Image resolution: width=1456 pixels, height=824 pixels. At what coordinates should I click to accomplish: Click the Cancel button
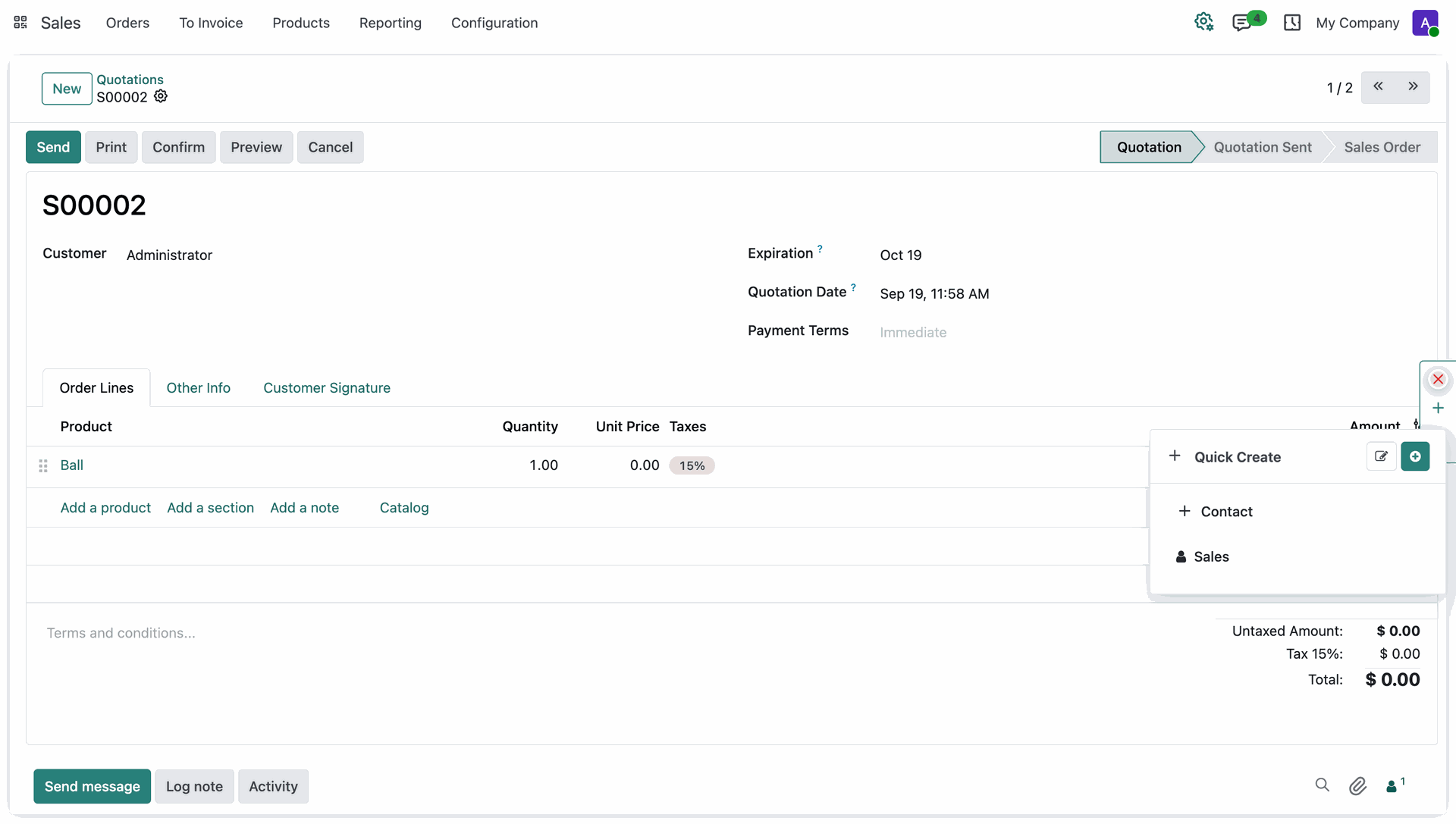[x=330, y=147]
